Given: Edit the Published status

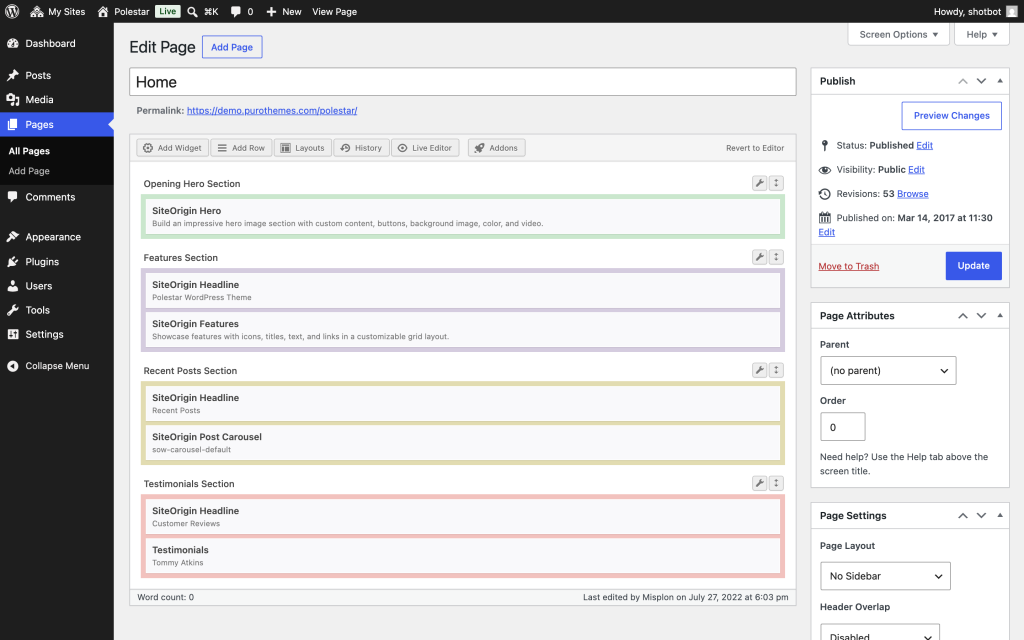Looking at the screenshot, I should [924, 145].
